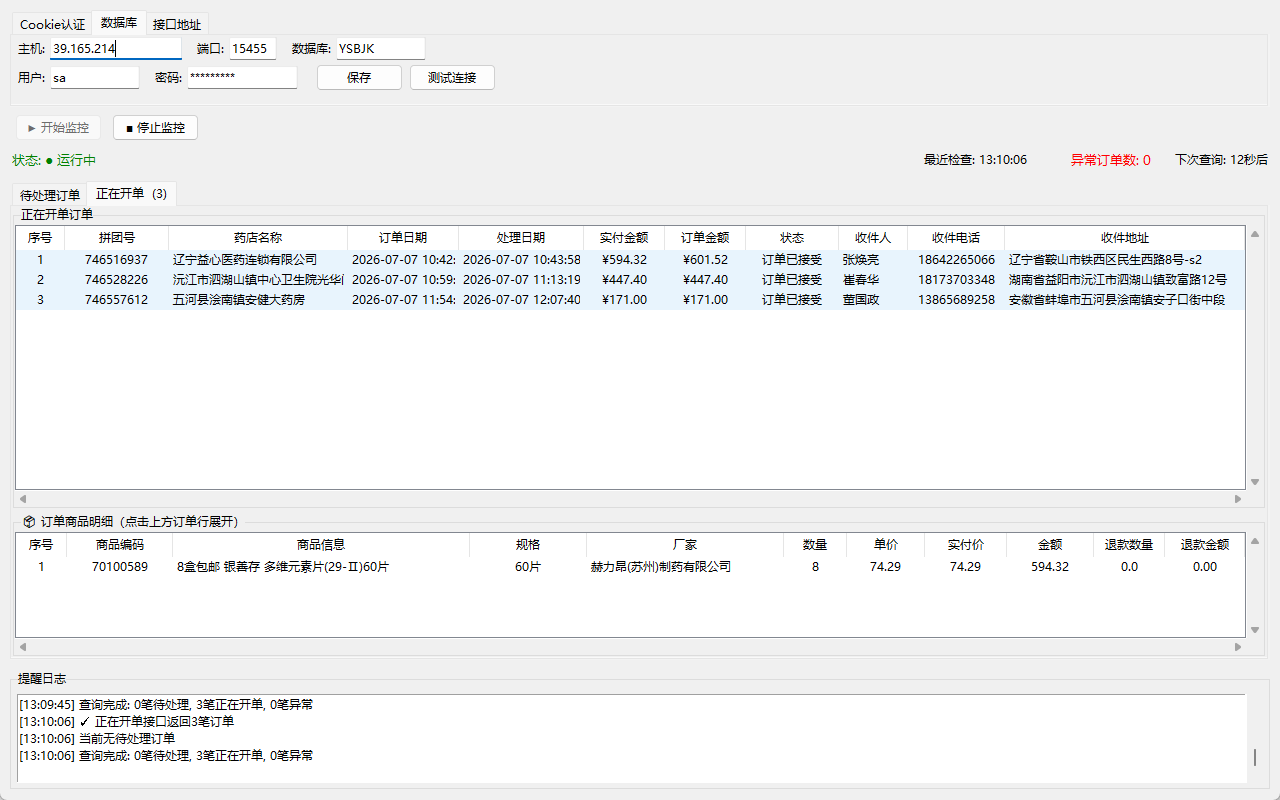Sort by the 订单日期 column header

pyautogui.click(x=403, y=238)
